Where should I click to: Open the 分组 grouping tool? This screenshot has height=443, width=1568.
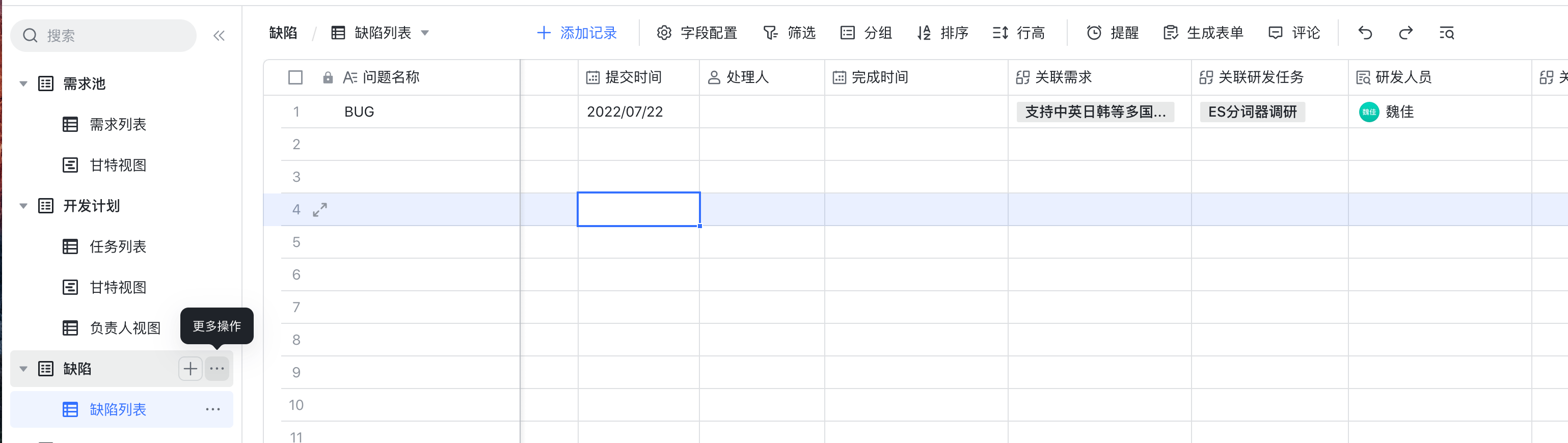click(x=866, y=33)
